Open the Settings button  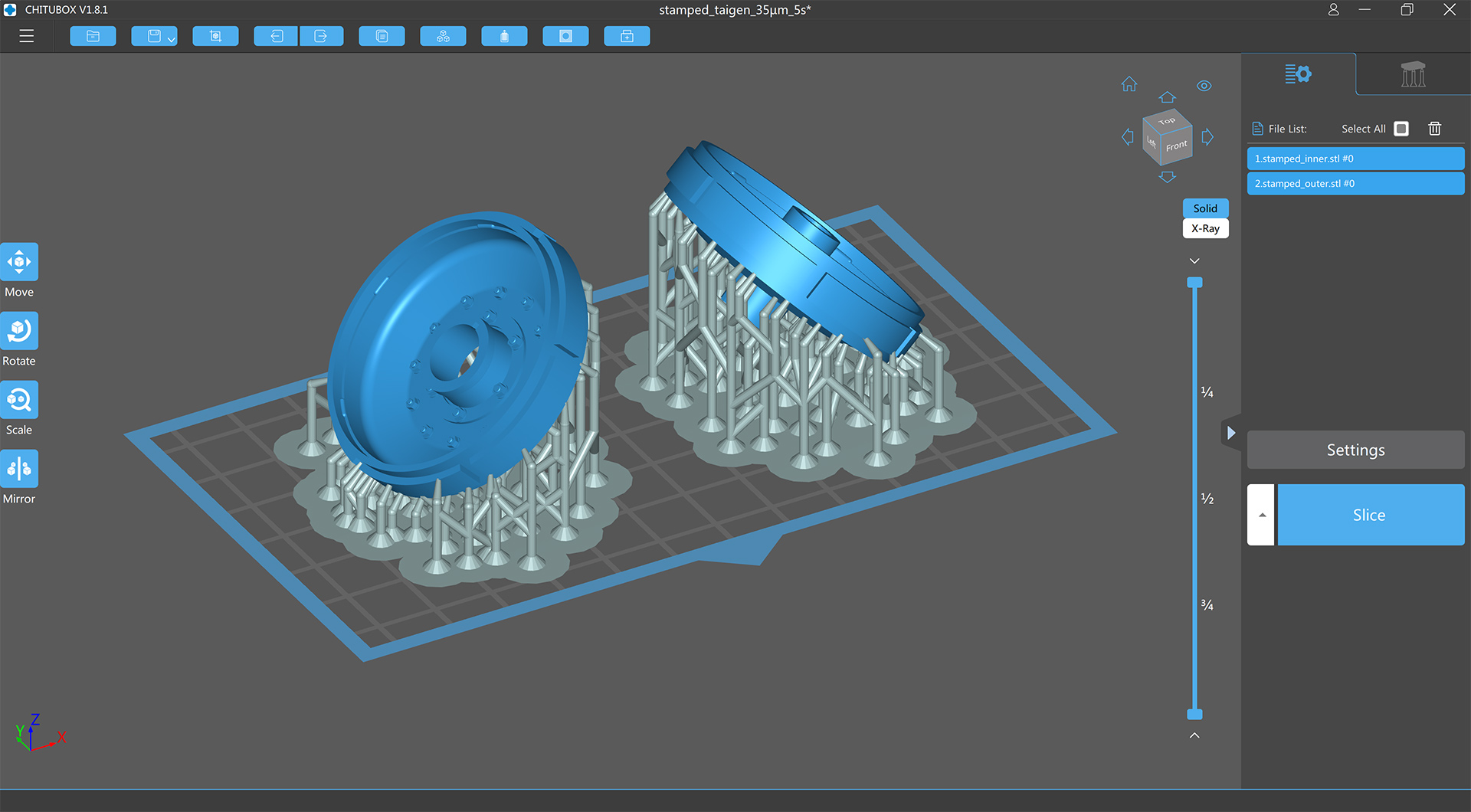pyautogui.click(x=1355, y=450)
